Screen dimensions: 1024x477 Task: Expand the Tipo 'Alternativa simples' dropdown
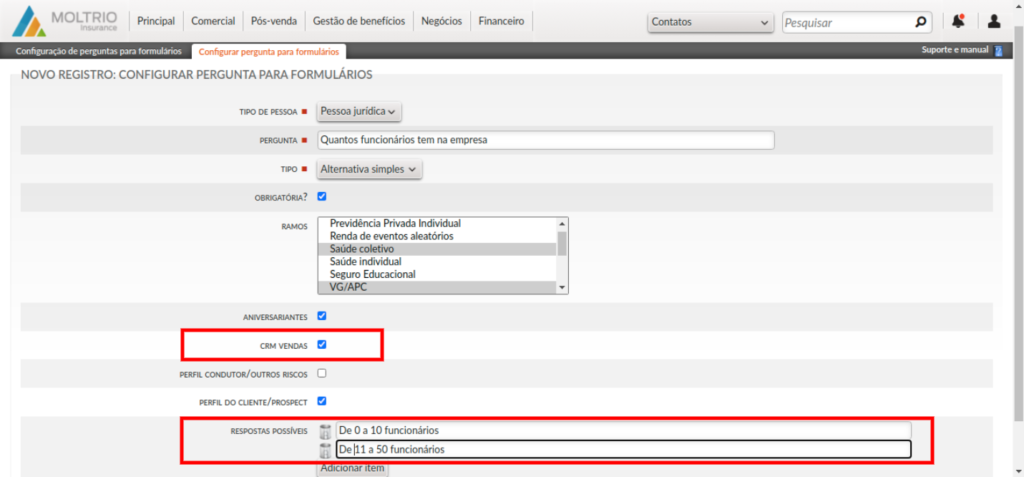[x=369, y=169]
